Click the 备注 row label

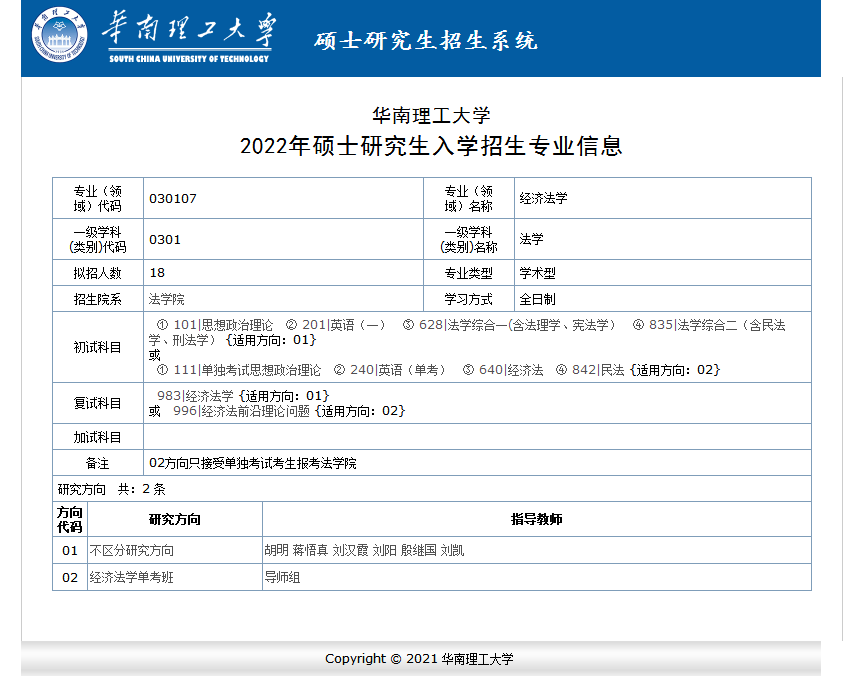click(98, 463)
